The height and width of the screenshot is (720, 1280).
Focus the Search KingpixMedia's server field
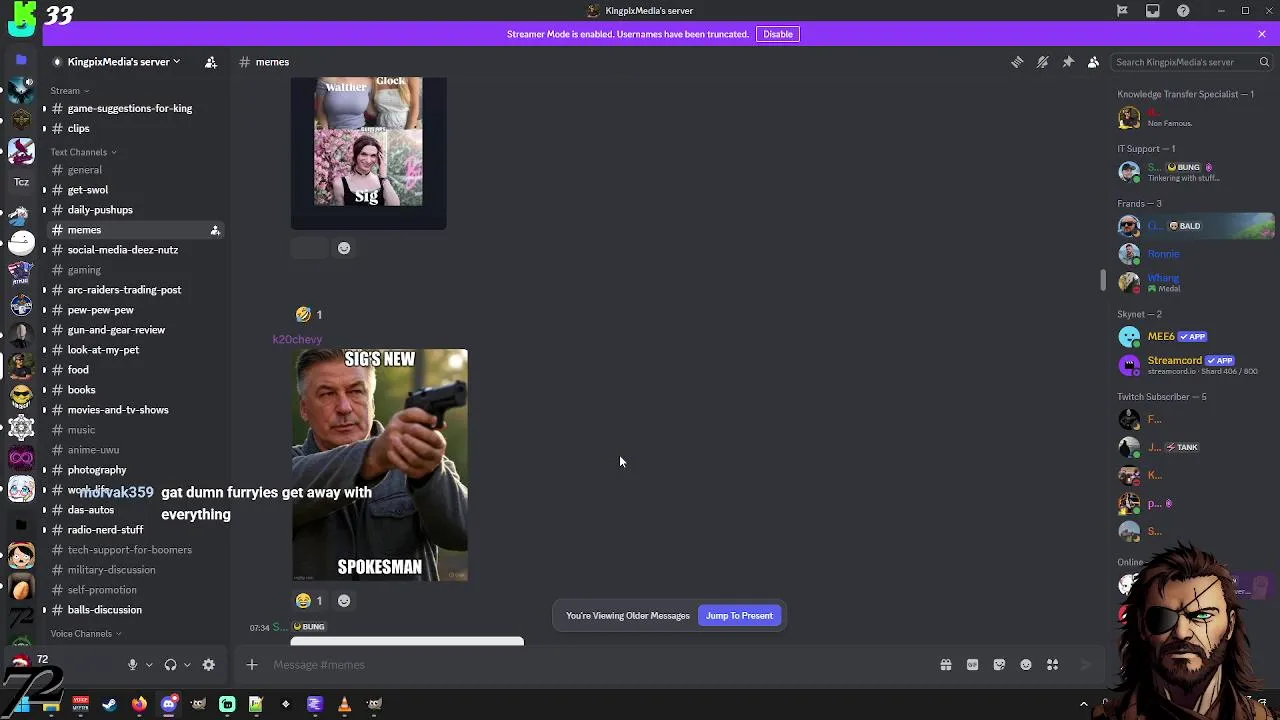(x=1184, y=62)
